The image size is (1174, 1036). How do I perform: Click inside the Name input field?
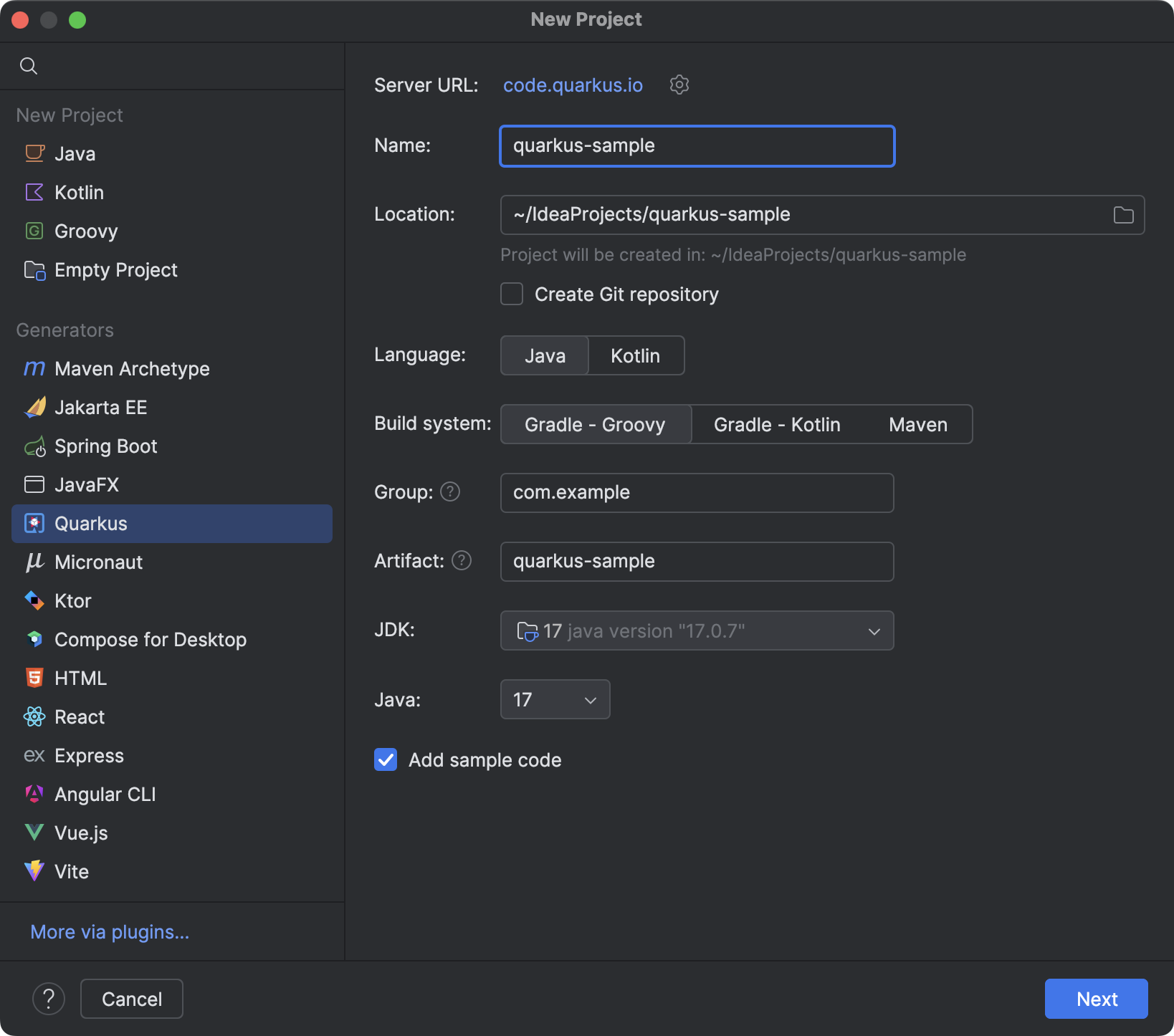pyautogui.click(x=696, y=146)
